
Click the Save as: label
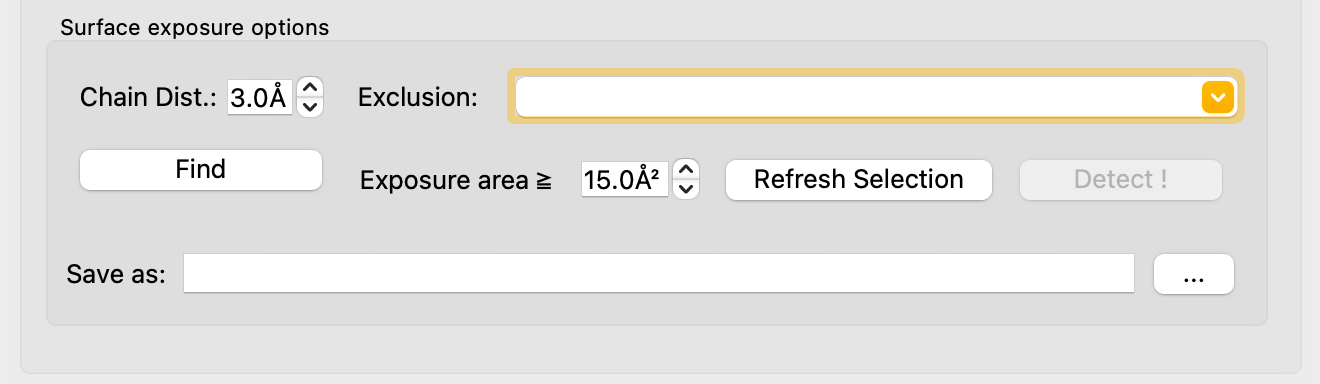tap(116, 274)
